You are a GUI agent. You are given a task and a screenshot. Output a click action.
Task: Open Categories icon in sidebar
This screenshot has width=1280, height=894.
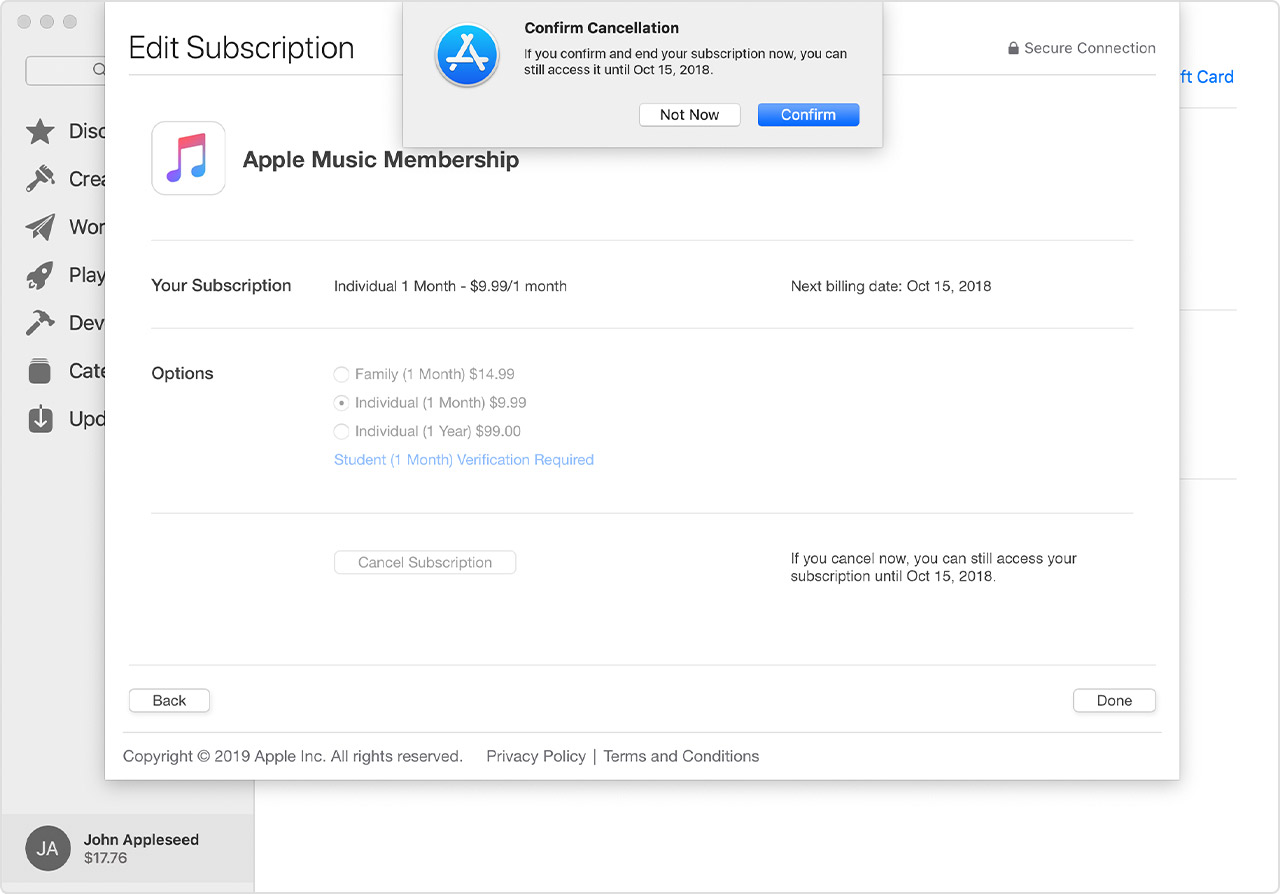tap(40, 371)
